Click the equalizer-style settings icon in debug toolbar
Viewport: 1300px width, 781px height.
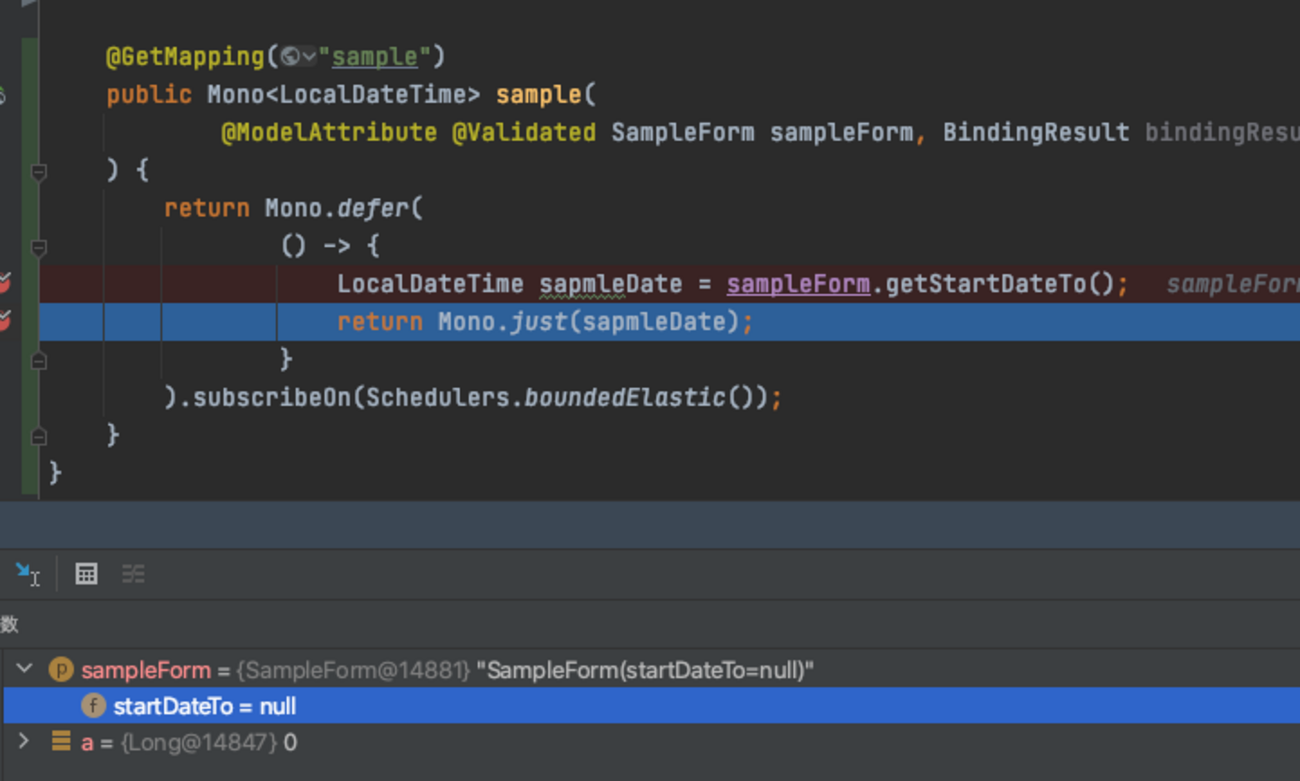pos(133,574)
